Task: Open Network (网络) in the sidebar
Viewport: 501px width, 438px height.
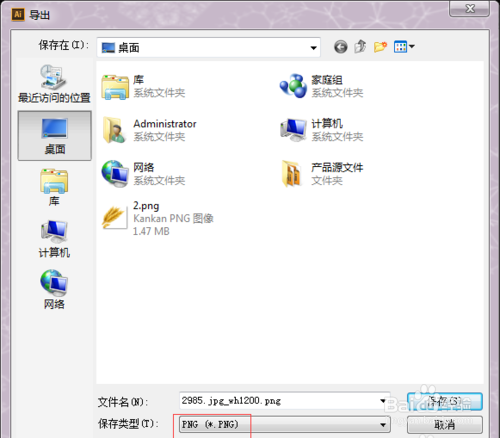Action: pyautogui.click(x=54, y=290)
